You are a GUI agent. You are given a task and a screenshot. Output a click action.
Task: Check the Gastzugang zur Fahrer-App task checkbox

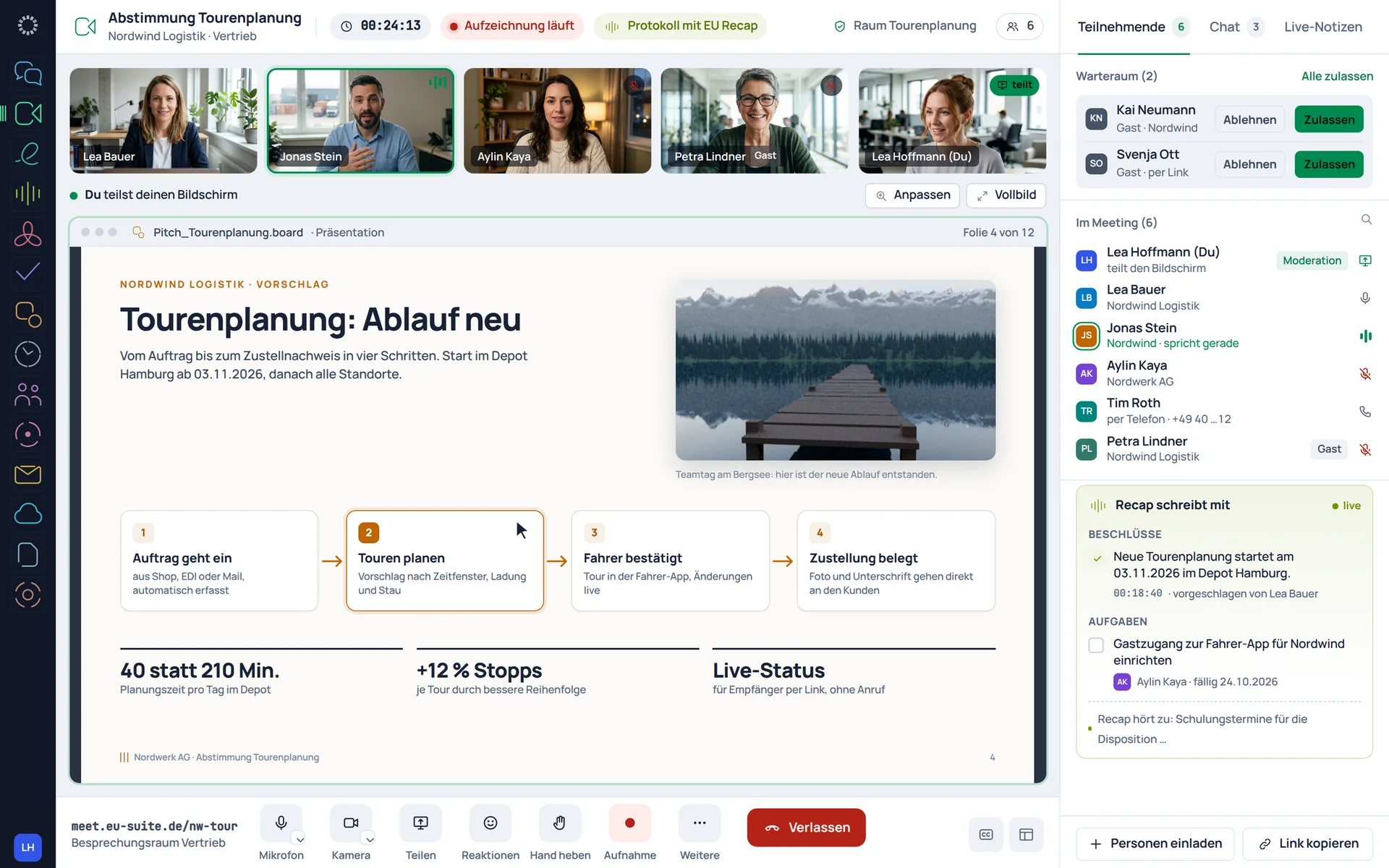pos(1096,645)
